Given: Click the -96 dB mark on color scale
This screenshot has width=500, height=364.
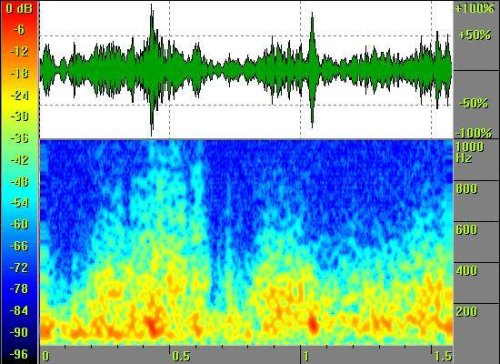Looking at the screenshot, I should (x=19, y=354).
